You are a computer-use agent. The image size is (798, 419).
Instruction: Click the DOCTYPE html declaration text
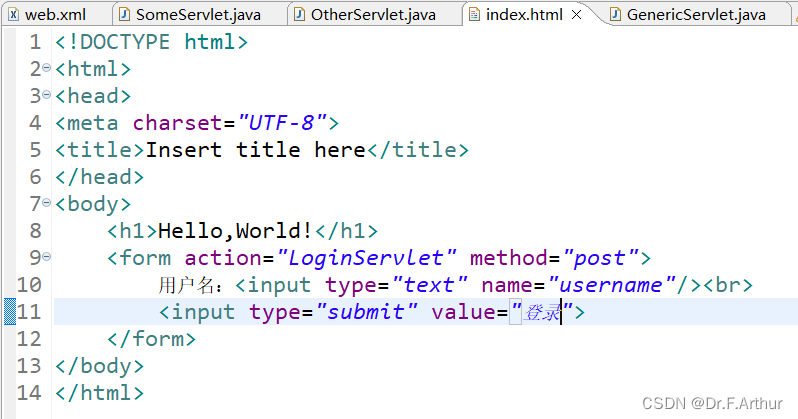pos(152,42)
